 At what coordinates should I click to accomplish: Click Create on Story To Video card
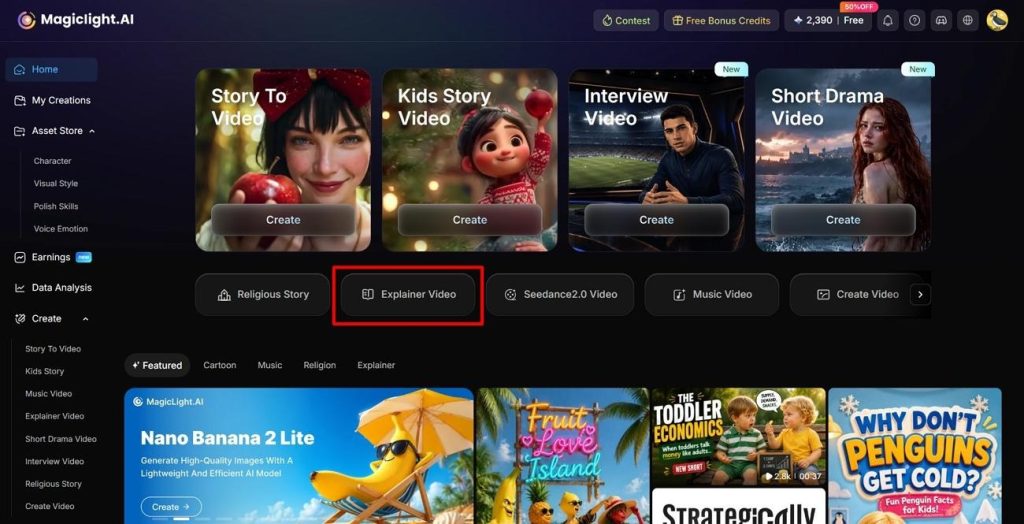(283, 220)
